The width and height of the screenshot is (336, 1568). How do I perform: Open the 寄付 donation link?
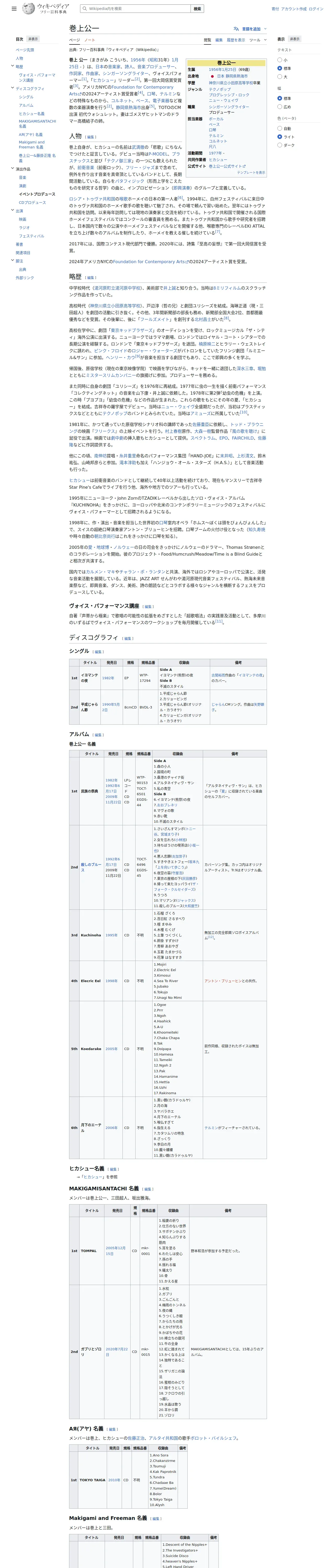point(275,9)
